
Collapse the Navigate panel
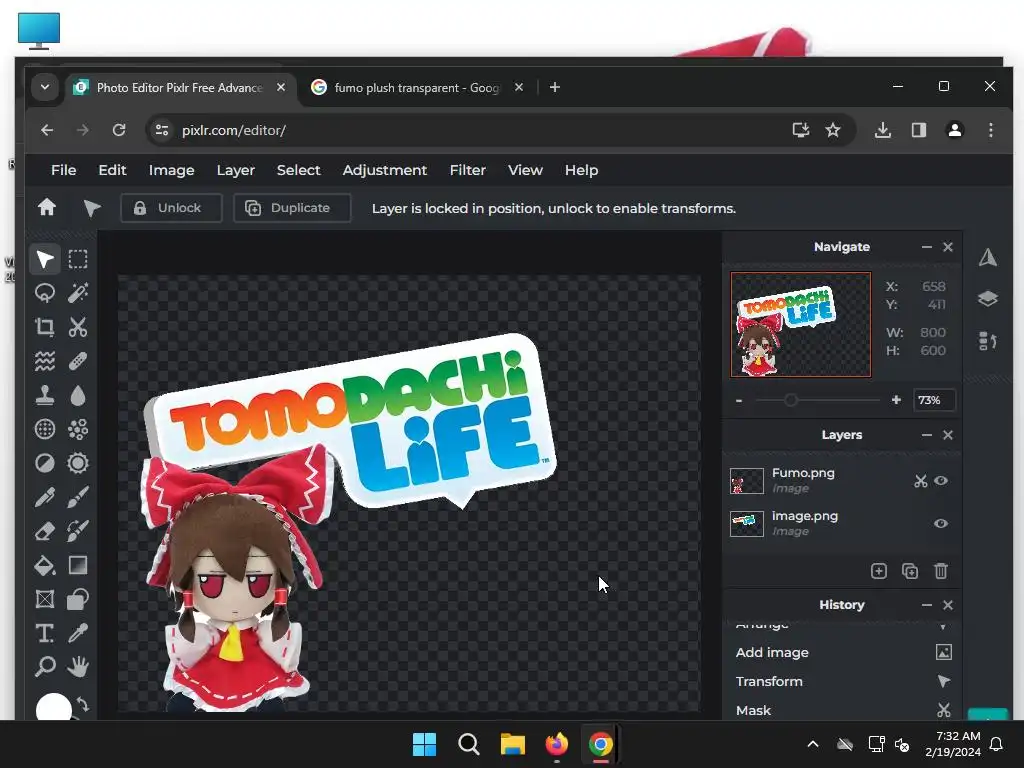927,247
